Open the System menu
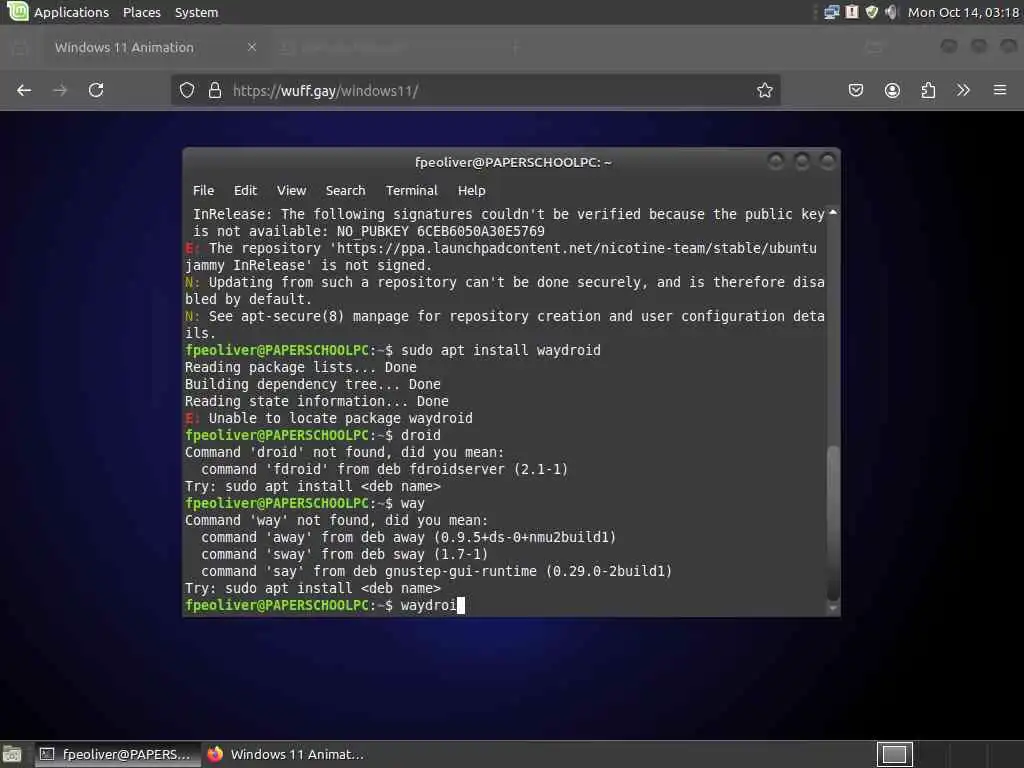Viewport: 1024px width, 768px height. click(197, 12)
